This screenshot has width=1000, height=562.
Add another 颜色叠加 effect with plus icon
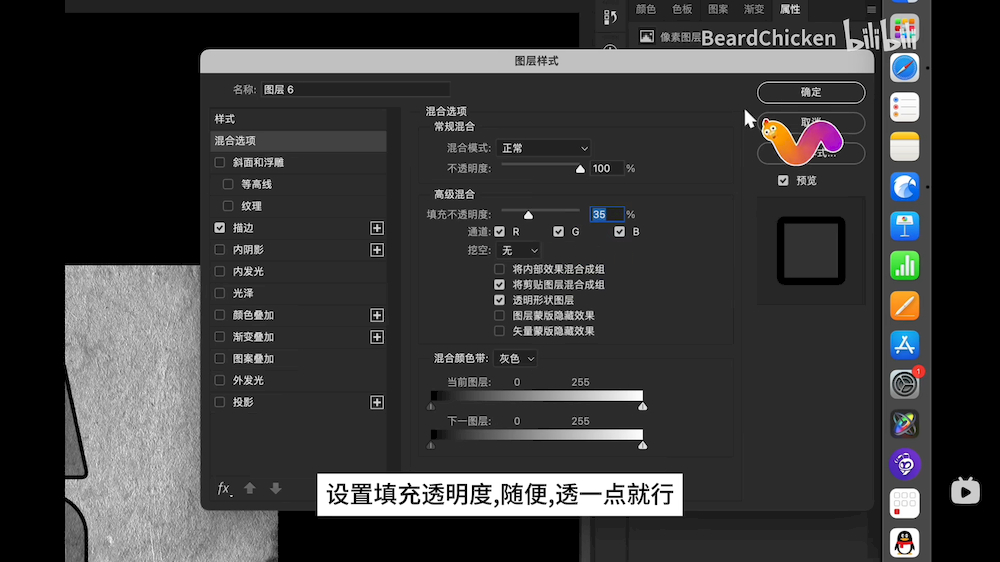pyautogui.click(x=377, y=315)
